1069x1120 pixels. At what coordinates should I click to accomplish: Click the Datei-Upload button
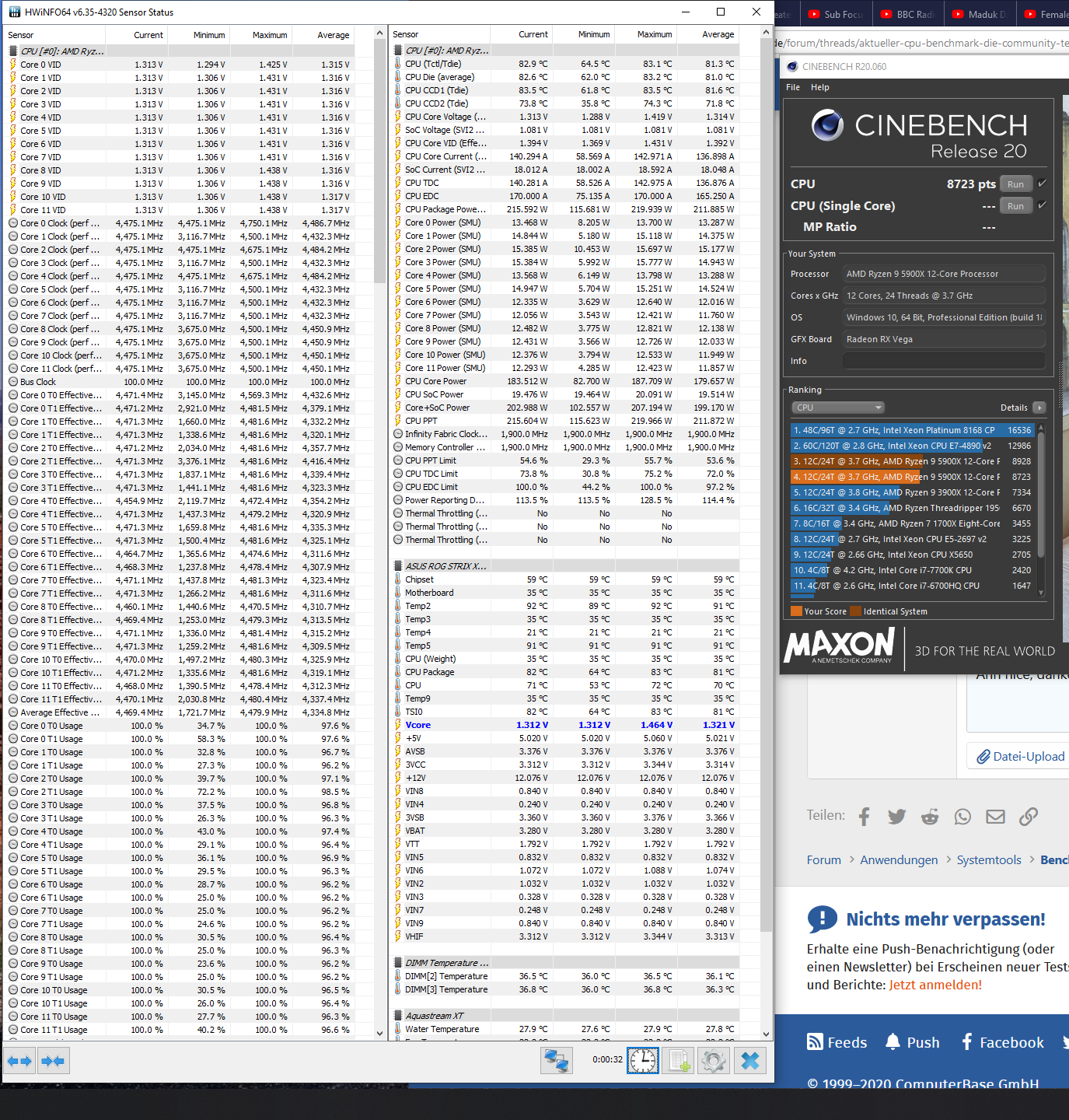(1019, 756)
